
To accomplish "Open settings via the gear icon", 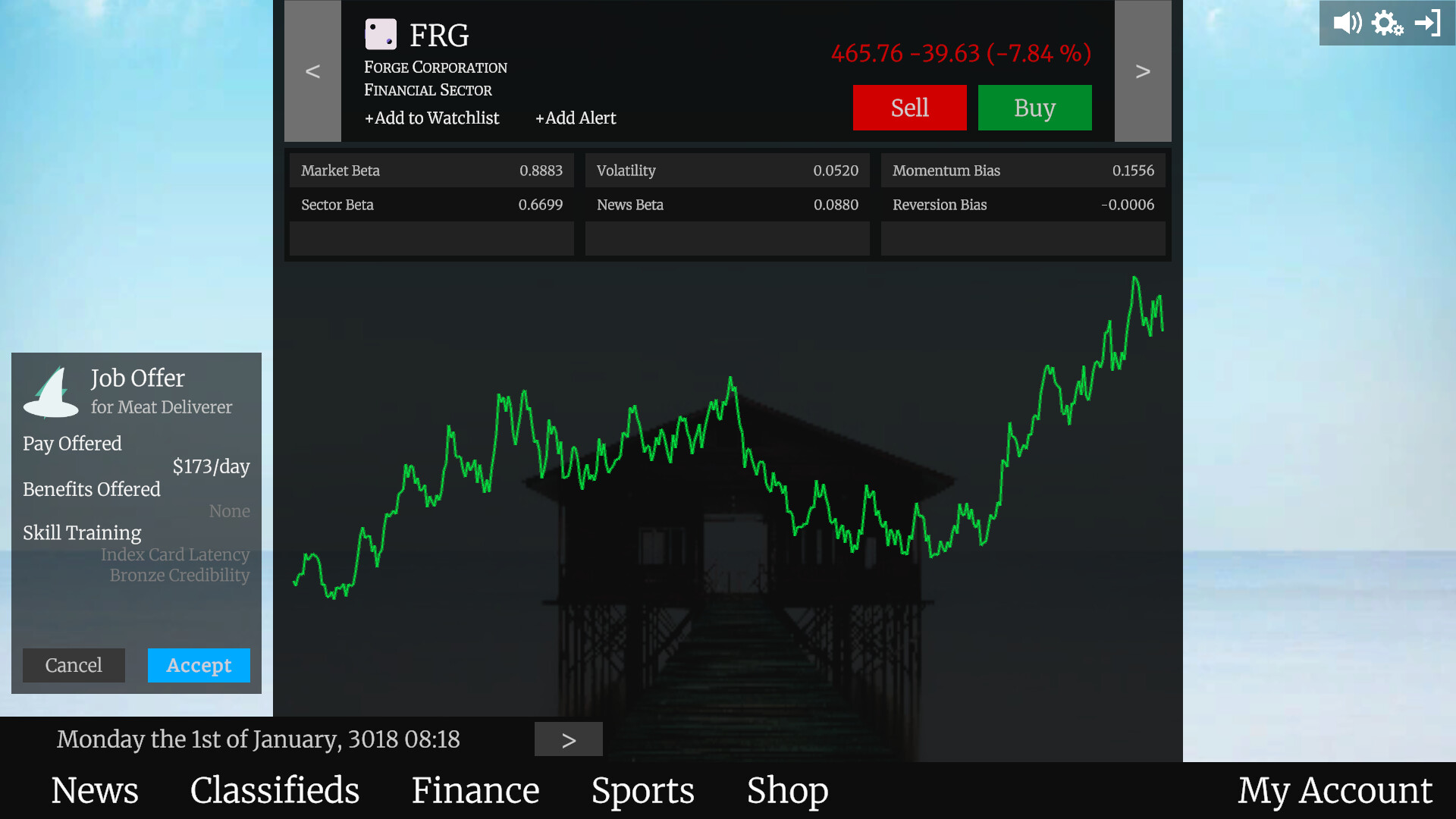I will coord(1388,23).
